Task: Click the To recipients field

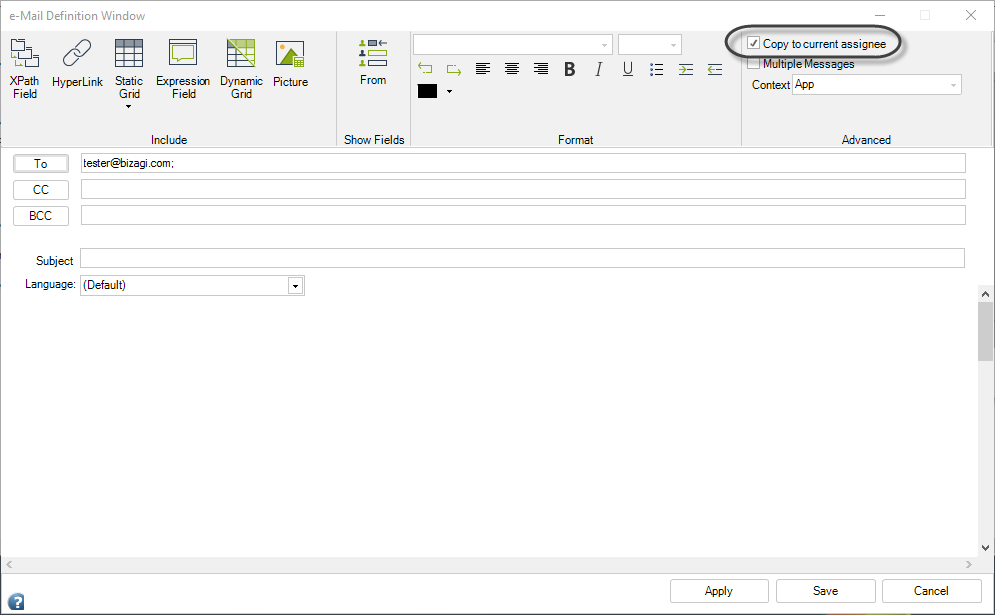Action: 523,163
